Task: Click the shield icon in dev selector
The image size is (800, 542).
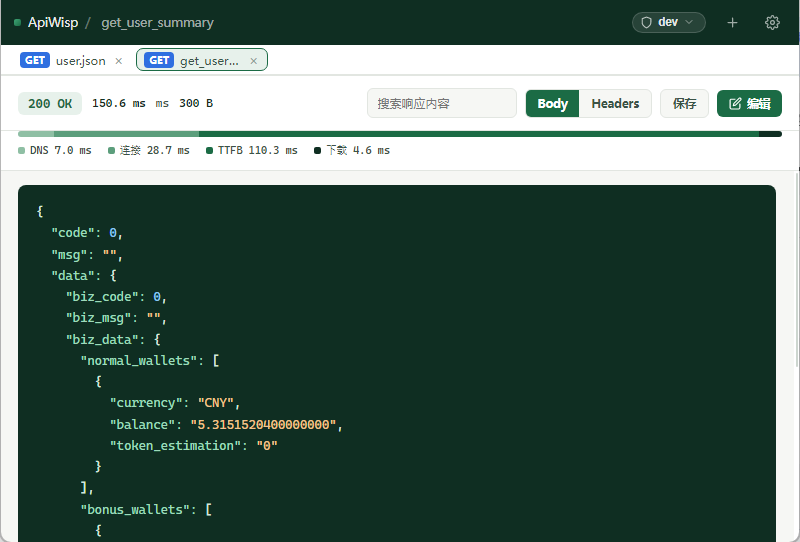Action: click(646, 22)
